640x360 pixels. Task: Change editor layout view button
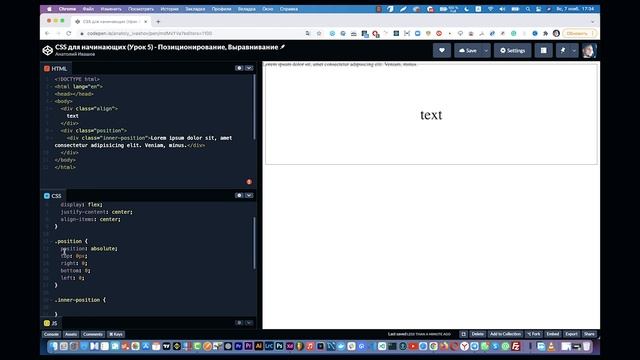(x=543, y=50)
